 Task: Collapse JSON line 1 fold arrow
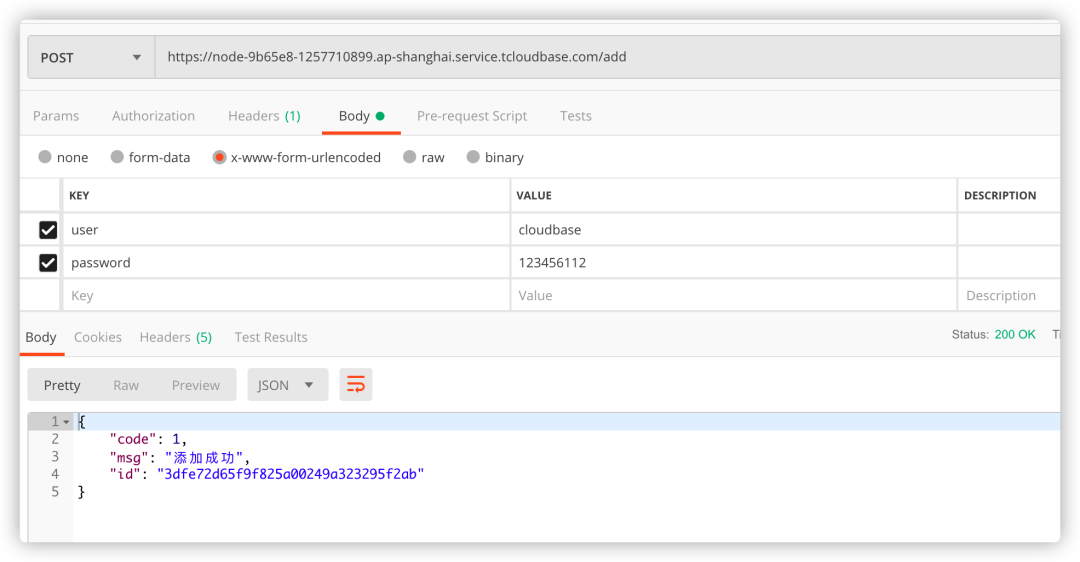coord(66,422)
